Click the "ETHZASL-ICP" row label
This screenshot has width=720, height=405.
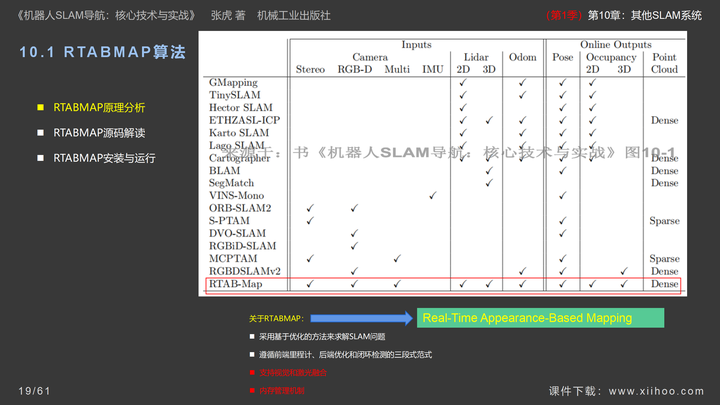pyautogui.click(x=244, y=120)
